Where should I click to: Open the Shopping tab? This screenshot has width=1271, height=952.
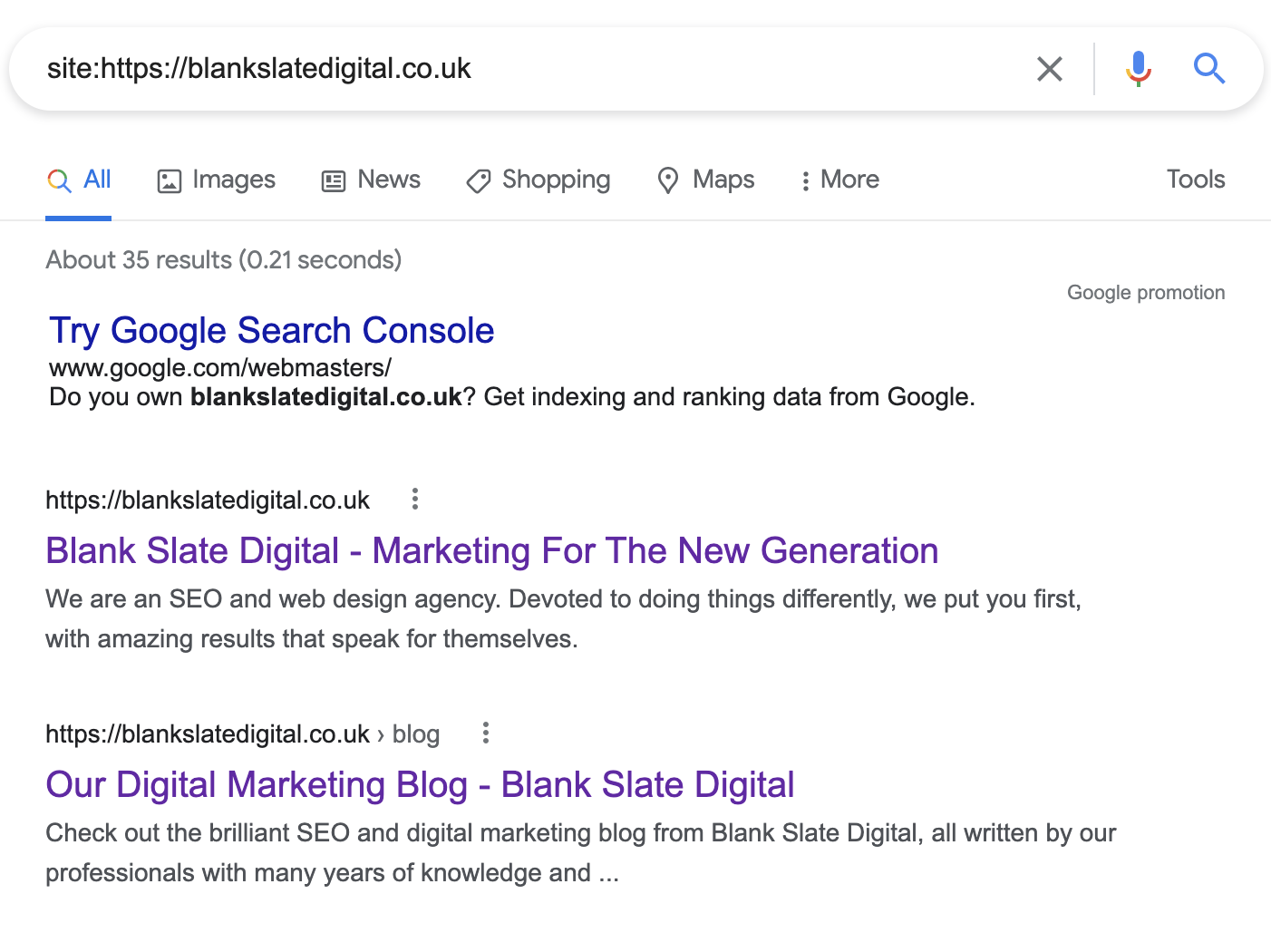(538, 180)
